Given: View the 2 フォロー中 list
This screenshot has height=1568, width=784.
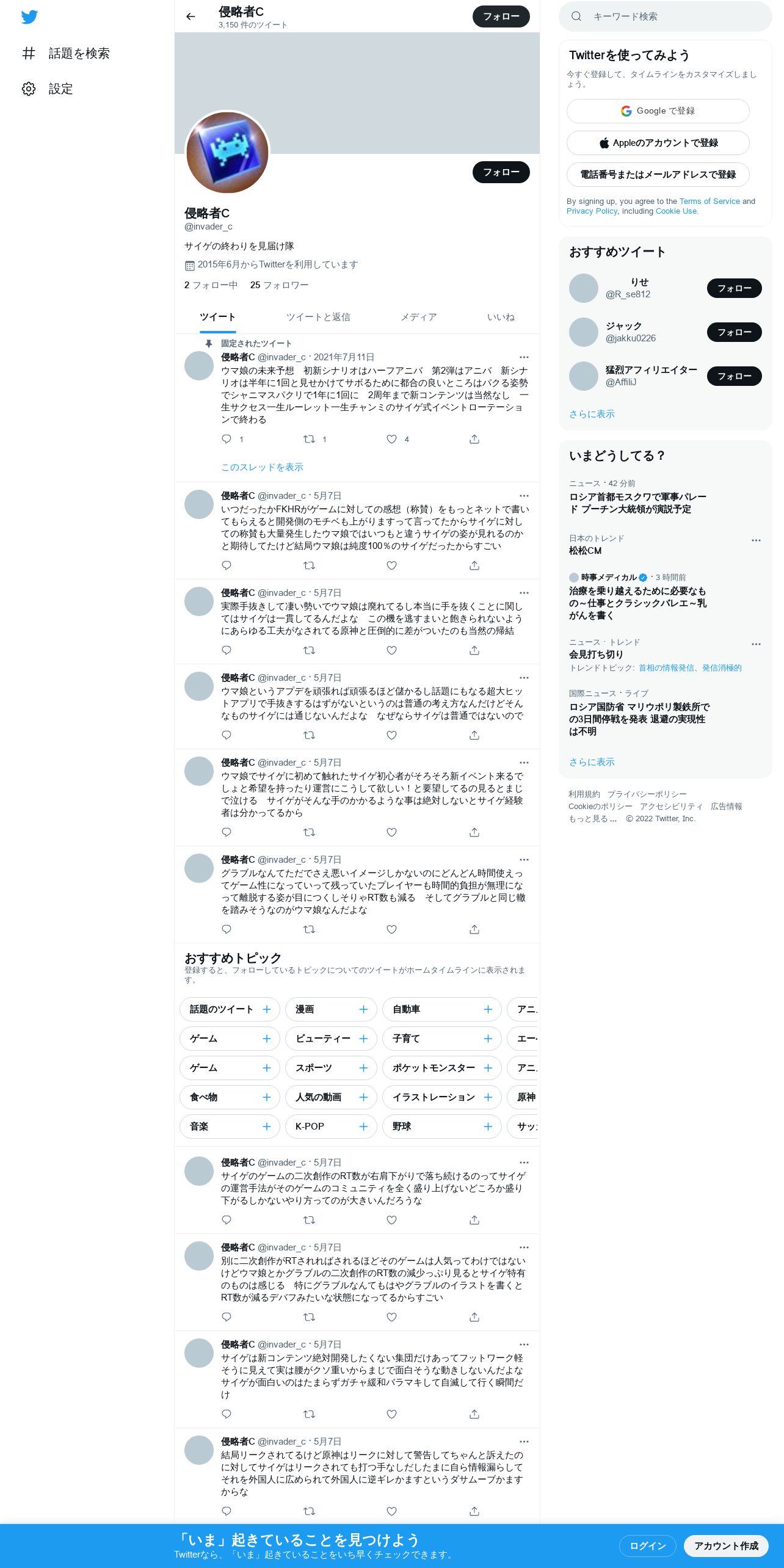Looking at the screenshot, I should [211, 285].
